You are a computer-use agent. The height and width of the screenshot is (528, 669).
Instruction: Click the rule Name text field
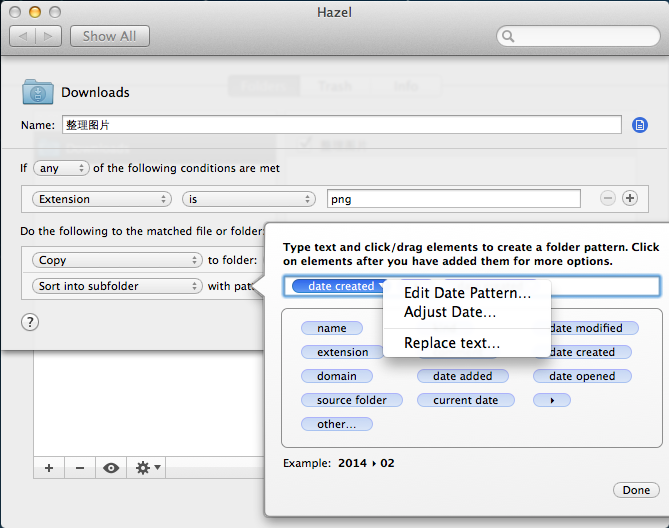click(341, 125)
